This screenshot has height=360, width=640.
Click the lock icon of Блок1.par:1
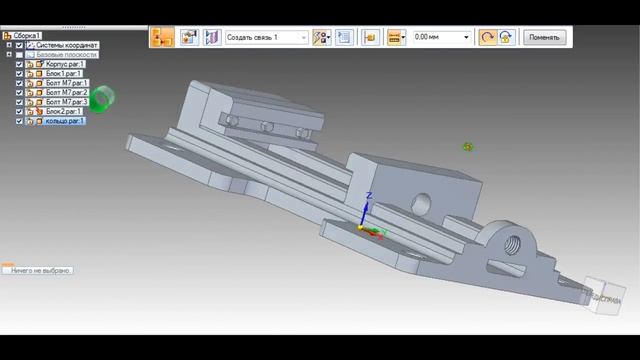[x=30, y=73]
